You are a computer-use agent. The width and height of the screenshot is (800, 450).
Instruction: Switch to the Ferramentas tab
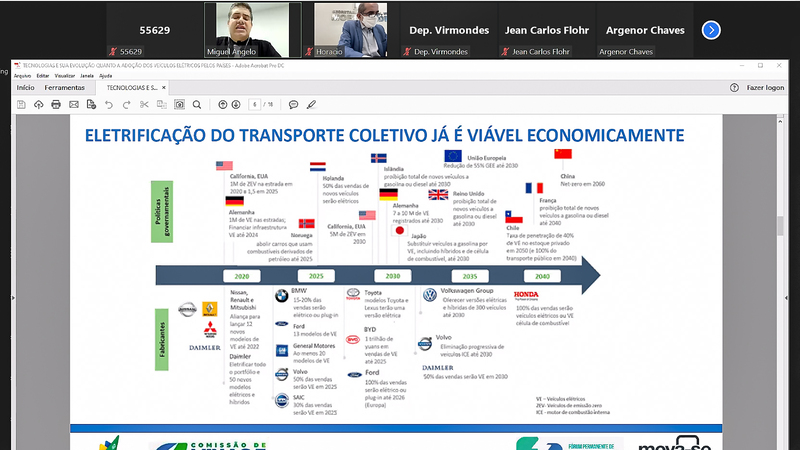coord(64,88)
